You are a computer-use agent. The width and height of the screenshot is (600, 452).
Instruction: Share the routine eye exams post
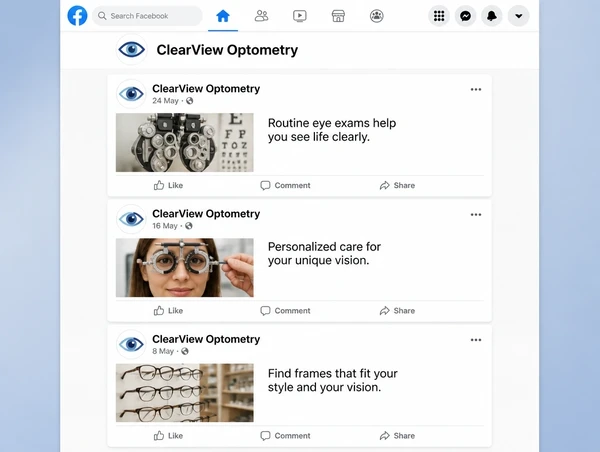(x=397, y=185)
